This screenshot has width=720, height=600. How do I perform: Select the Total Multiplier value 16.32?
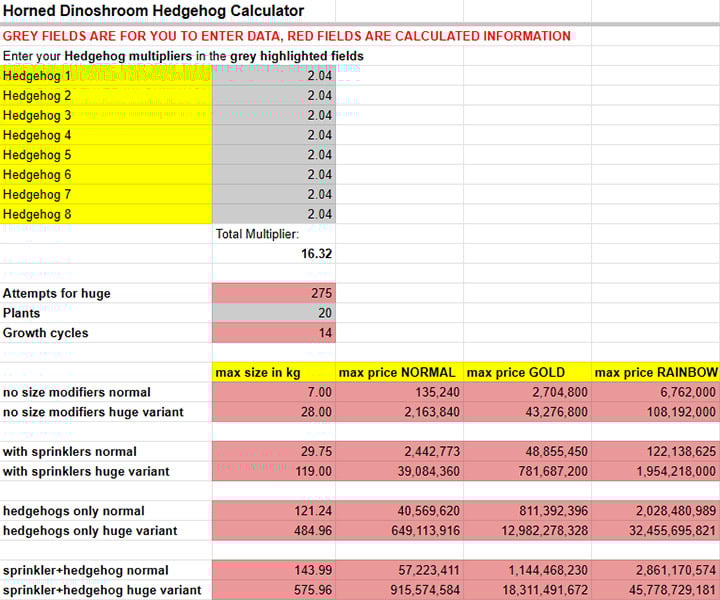(274, 253)
